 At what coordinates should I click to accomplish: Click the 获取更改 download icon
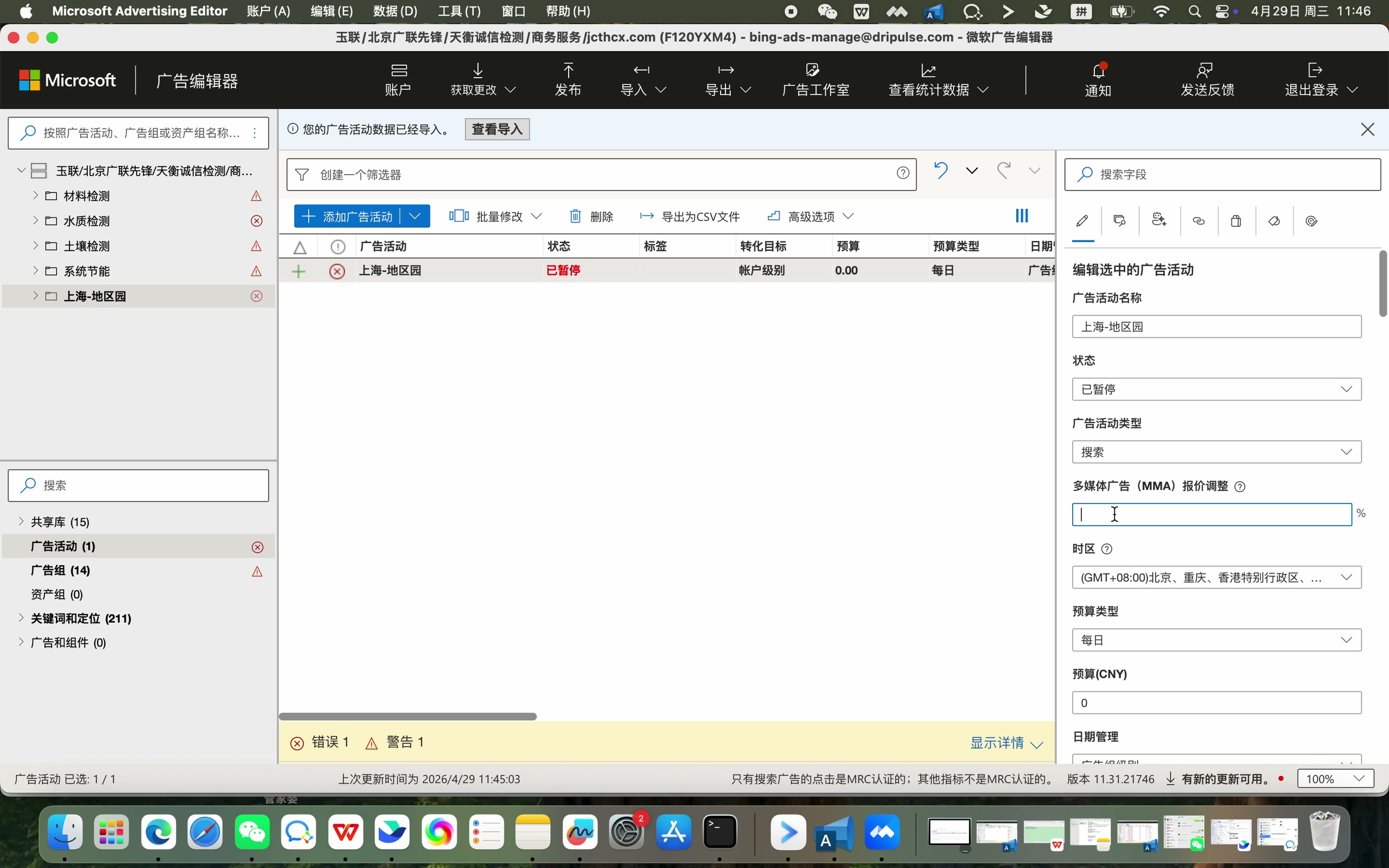point(477,71)
